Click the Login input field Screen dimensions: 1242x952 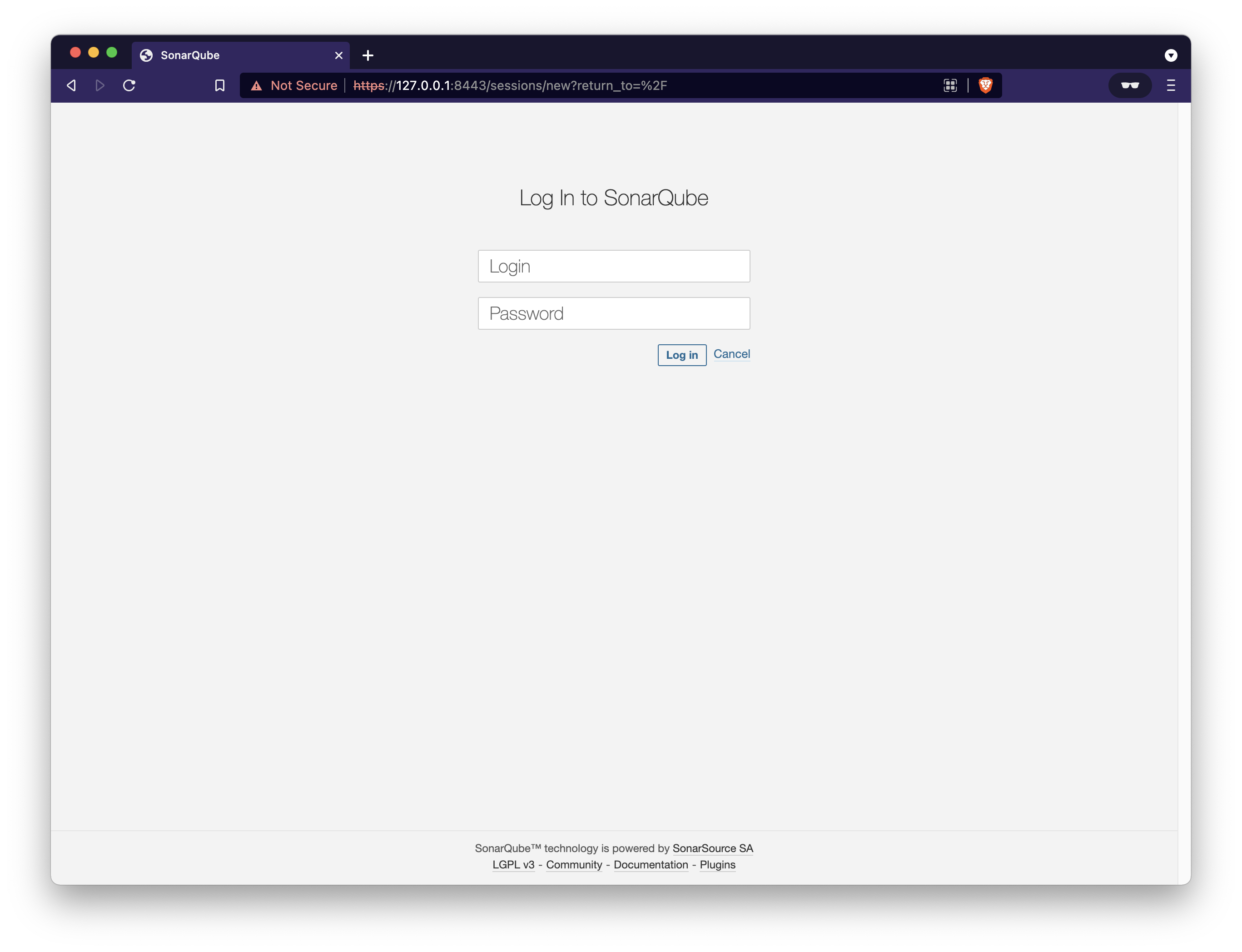[x=614, y=266]
